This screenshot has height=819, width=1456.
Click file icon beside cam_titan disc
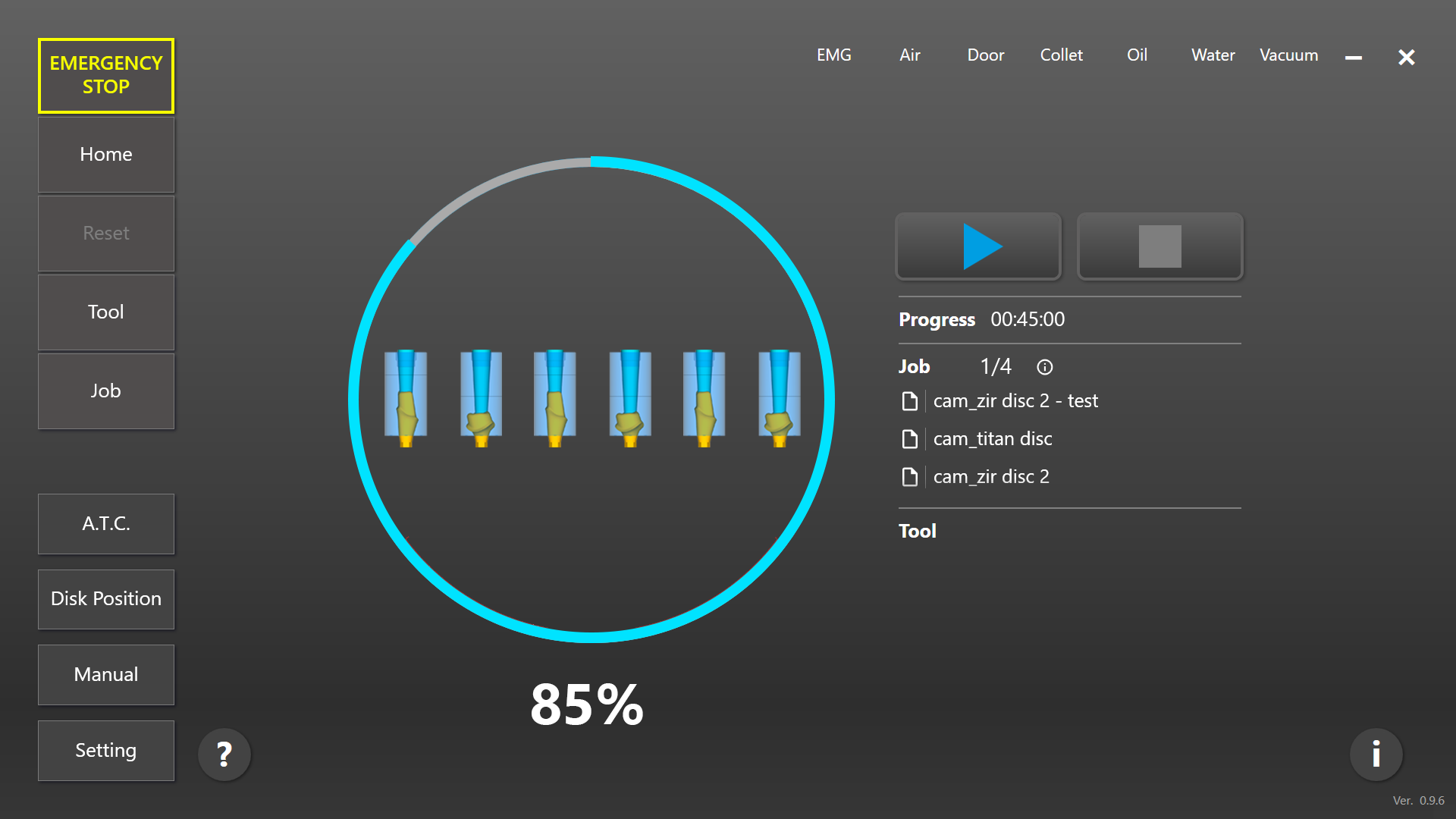tap(909, 439)
